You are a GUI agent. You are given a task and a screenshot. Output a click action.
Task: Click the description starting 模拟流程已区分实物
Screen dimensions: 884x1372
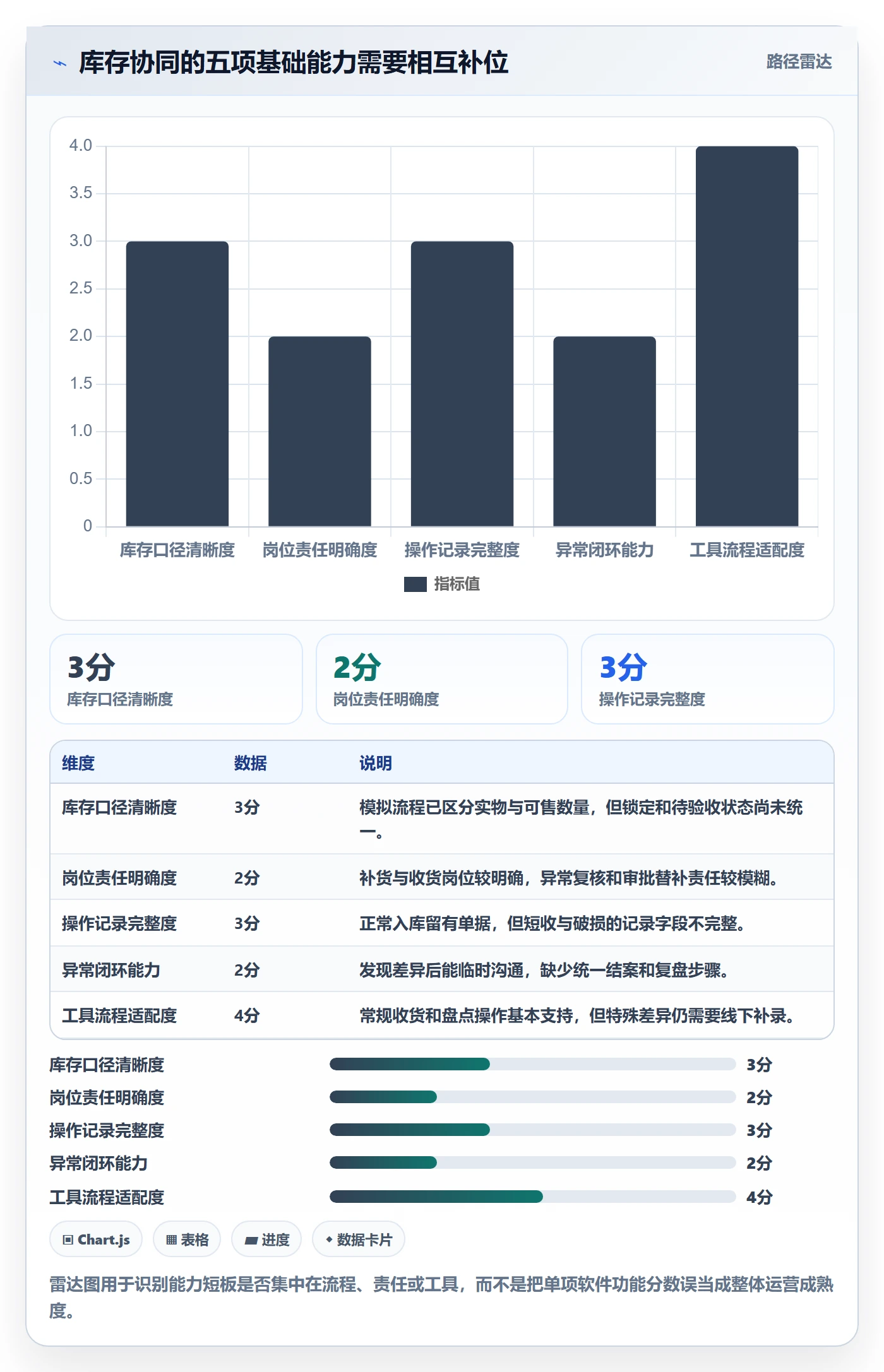point(581,820)
